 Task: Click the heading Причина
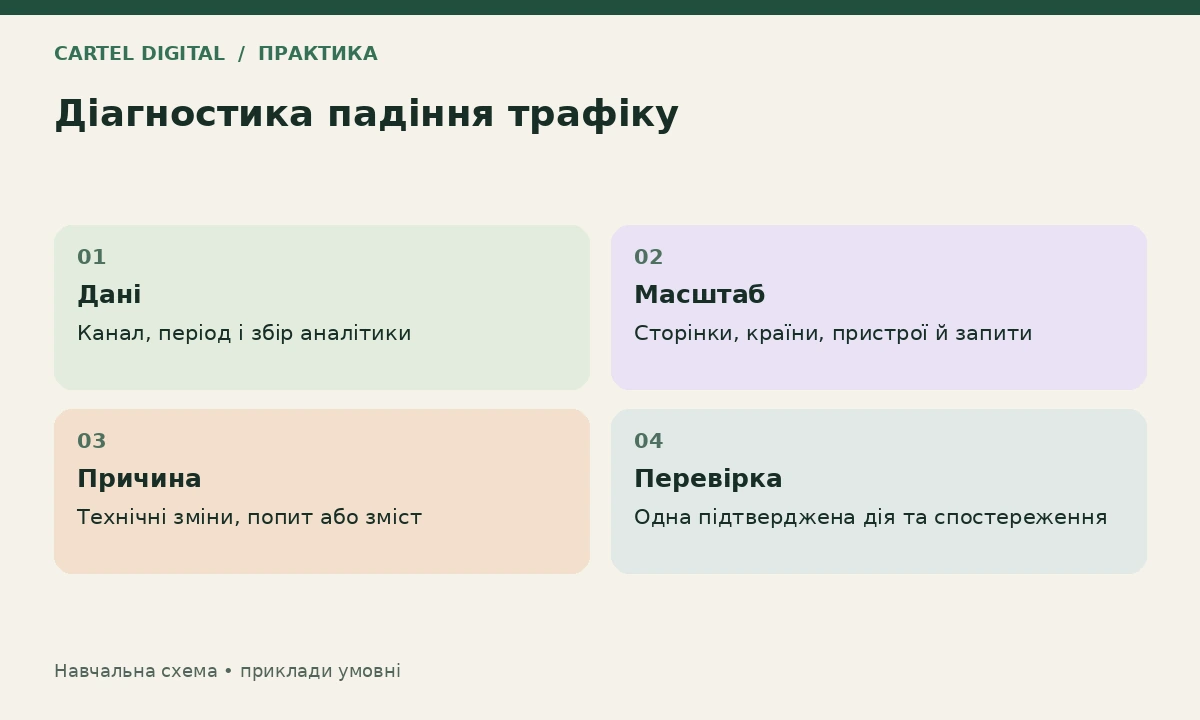point(139,479)
